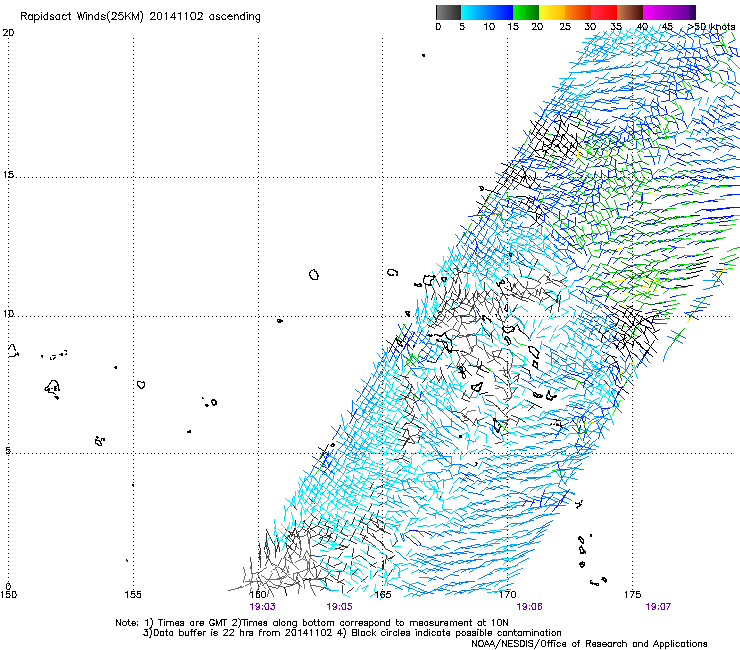740x650 pixels.
Task: Click the 'NOAA/NESDIS/Office of Research and Applications' credit
Action: click(x=589, y=644)
